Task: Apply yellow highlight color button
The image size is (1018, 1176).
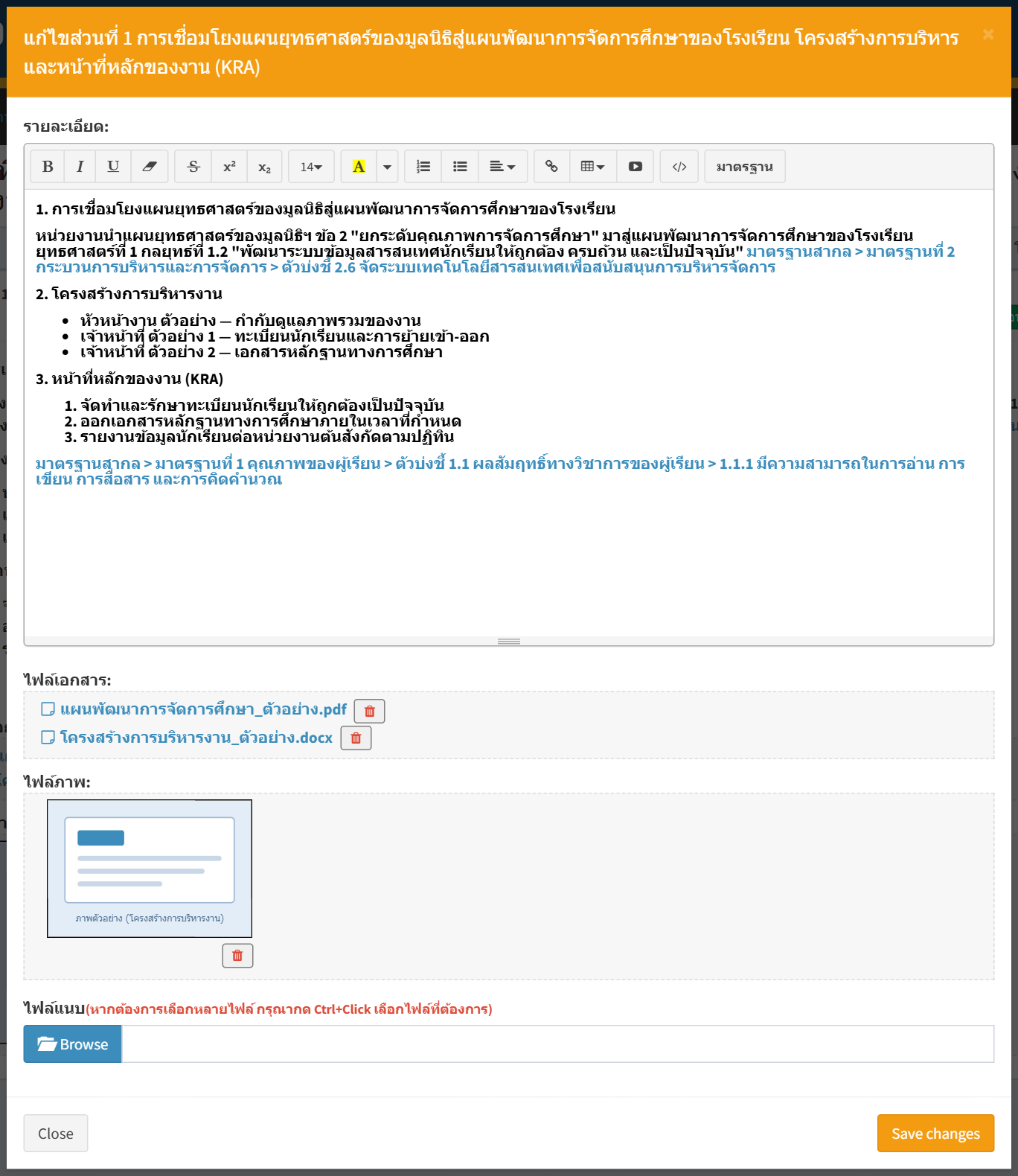Action: click(359, 167)
